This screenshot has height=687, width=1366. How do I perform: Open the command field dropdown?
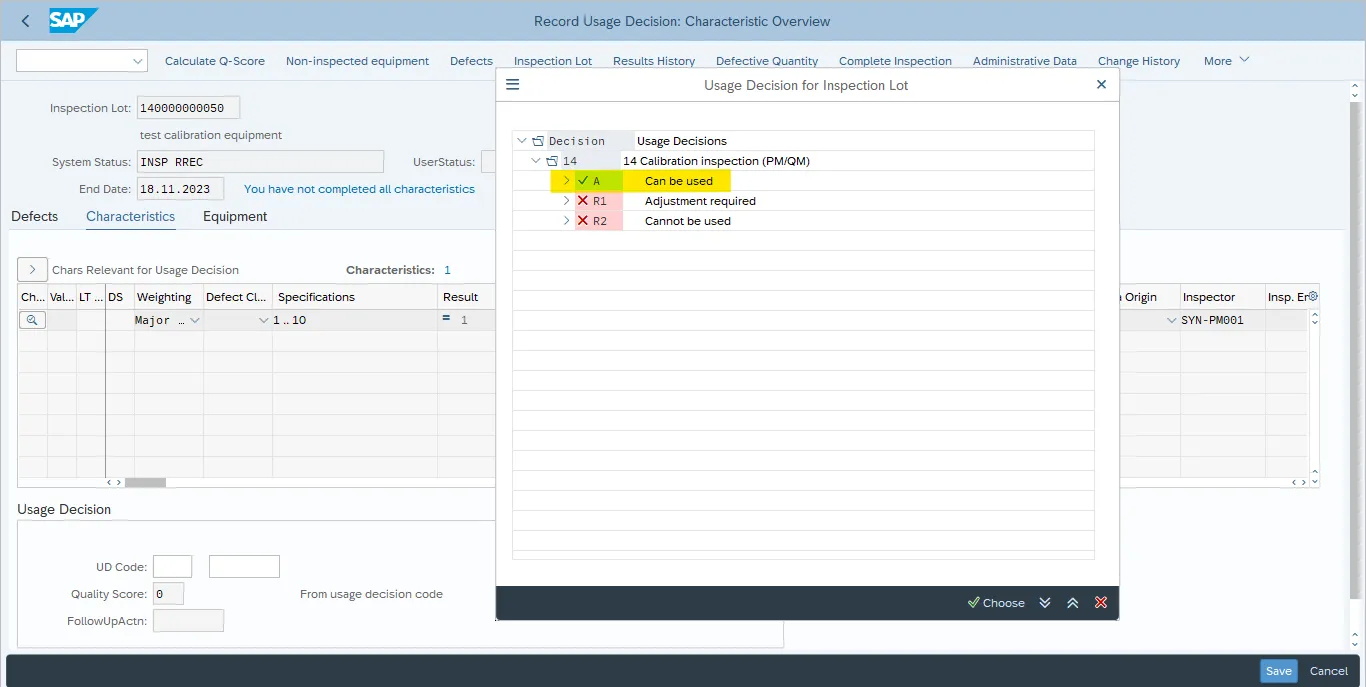(138, 61)
